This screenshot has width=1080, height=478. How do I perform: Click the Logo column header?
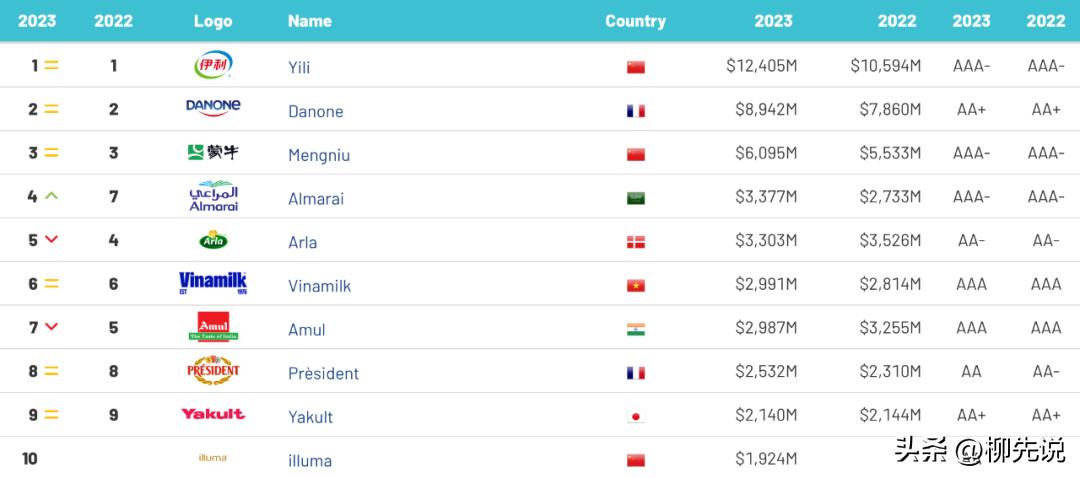(213, 21)
